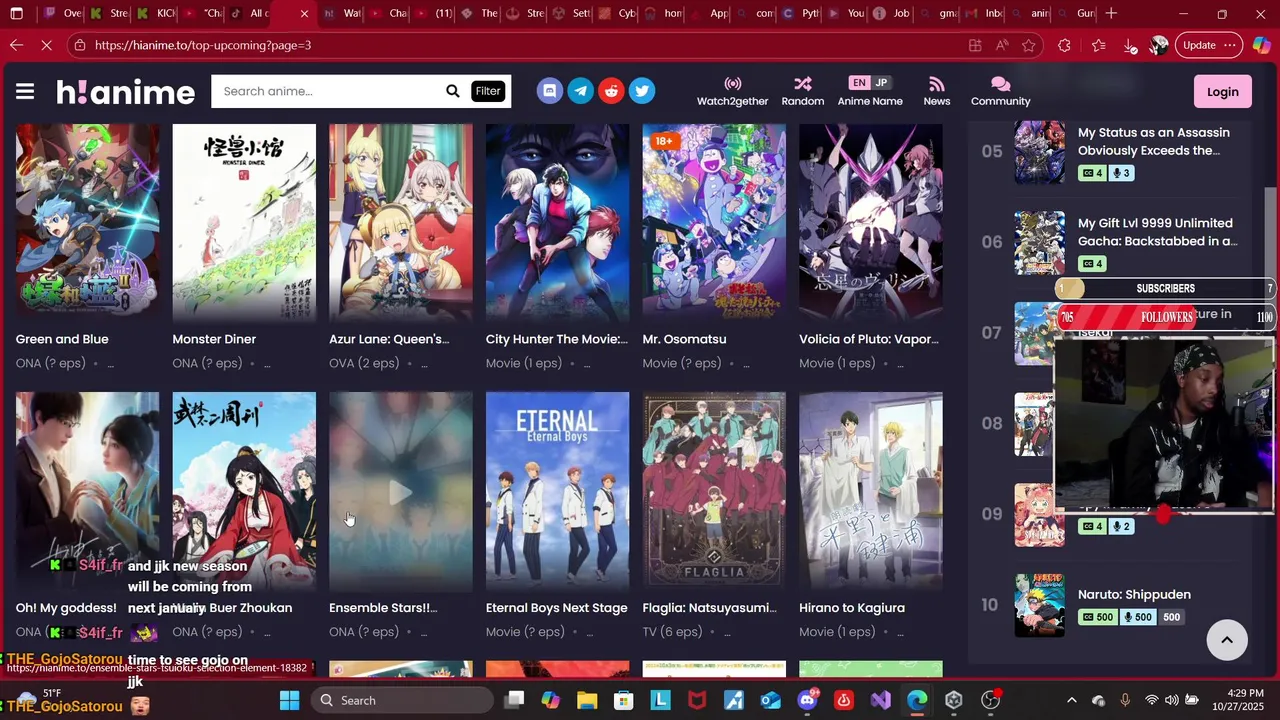Screen dimensions: 1280x720
Task: Open Naruto: Shippuden sidebar link
Action: tap(1134, 594)
